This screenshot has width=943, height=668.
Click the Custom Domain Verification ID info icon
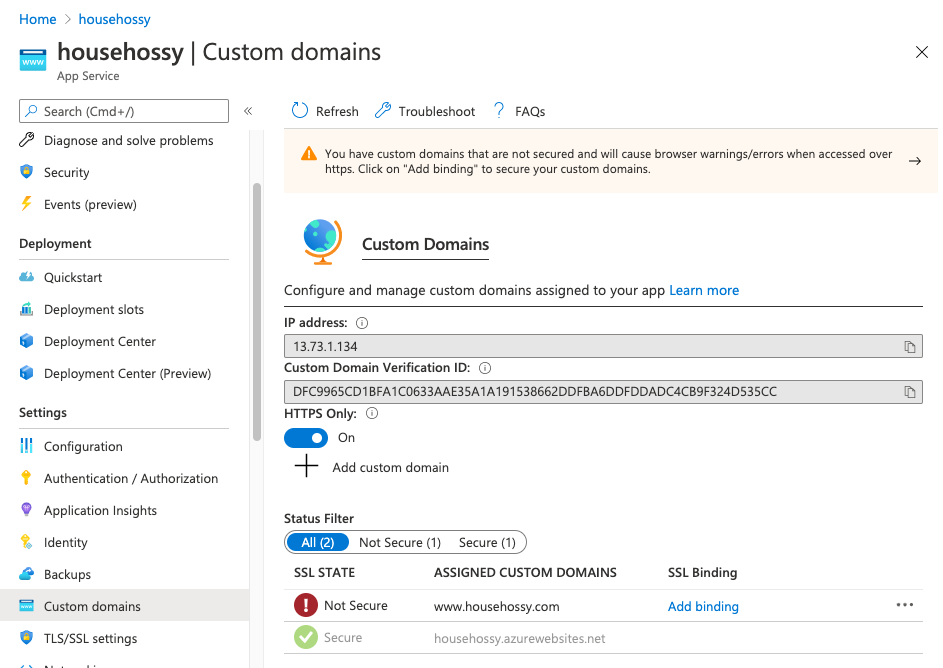point(485,368)
